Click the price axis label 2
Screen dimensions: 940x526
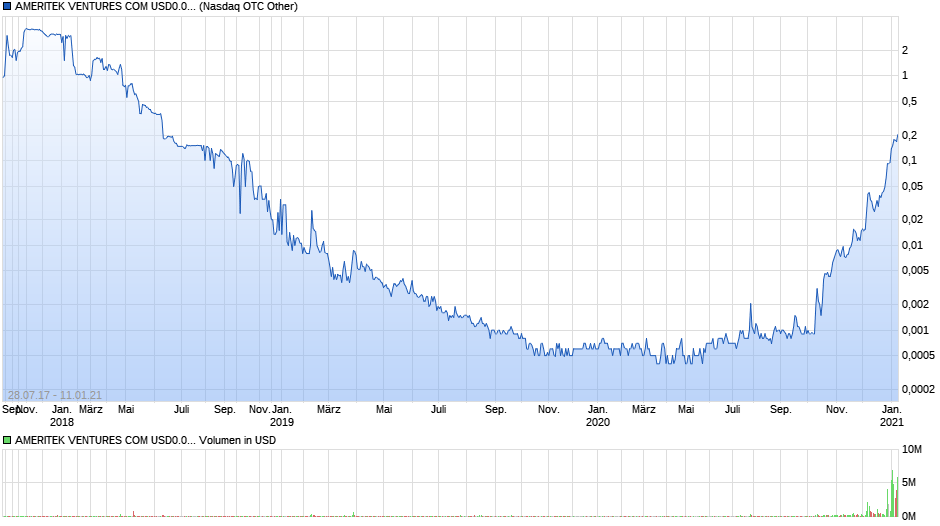pos(905,50)
